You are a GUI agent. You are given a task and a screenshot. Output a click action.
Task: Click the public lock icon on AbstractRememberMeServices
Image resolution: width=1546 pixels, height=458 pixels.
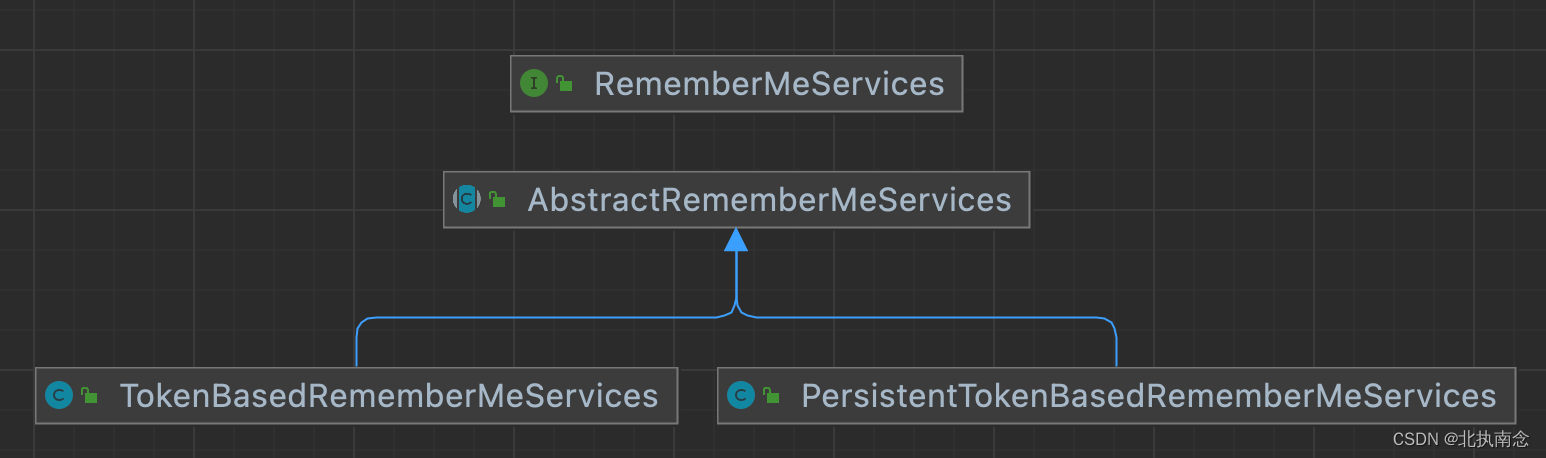[497, 200]
